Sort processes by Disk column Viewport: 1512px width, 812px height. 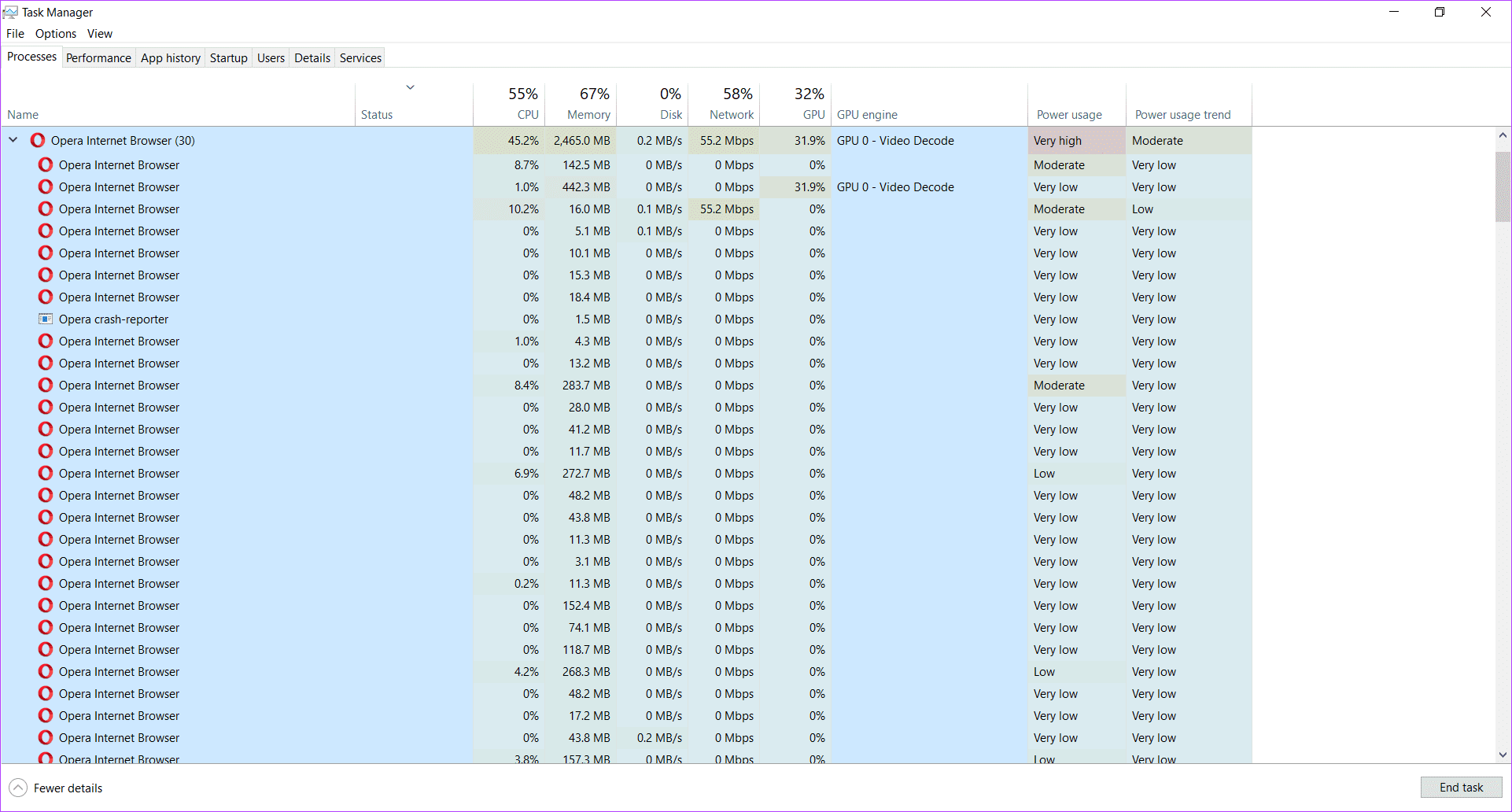652,105
